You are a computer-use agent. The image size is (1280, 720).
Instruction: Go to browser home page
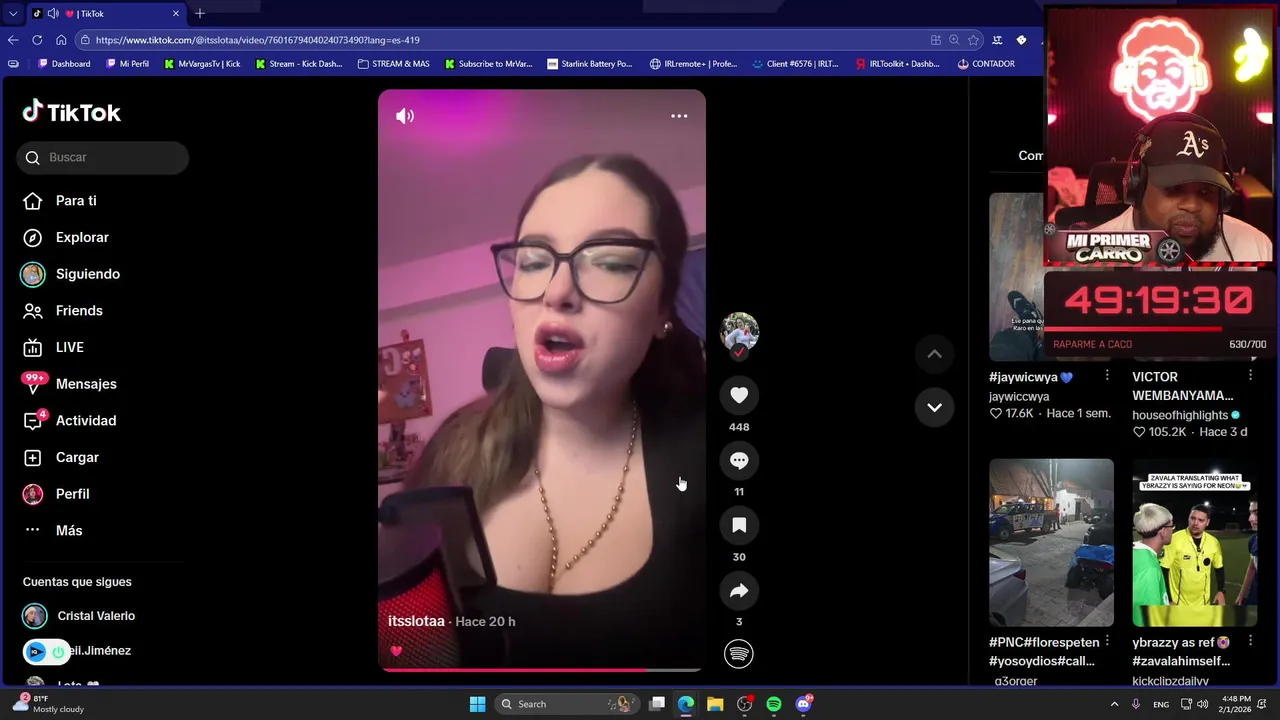[61, 40]
